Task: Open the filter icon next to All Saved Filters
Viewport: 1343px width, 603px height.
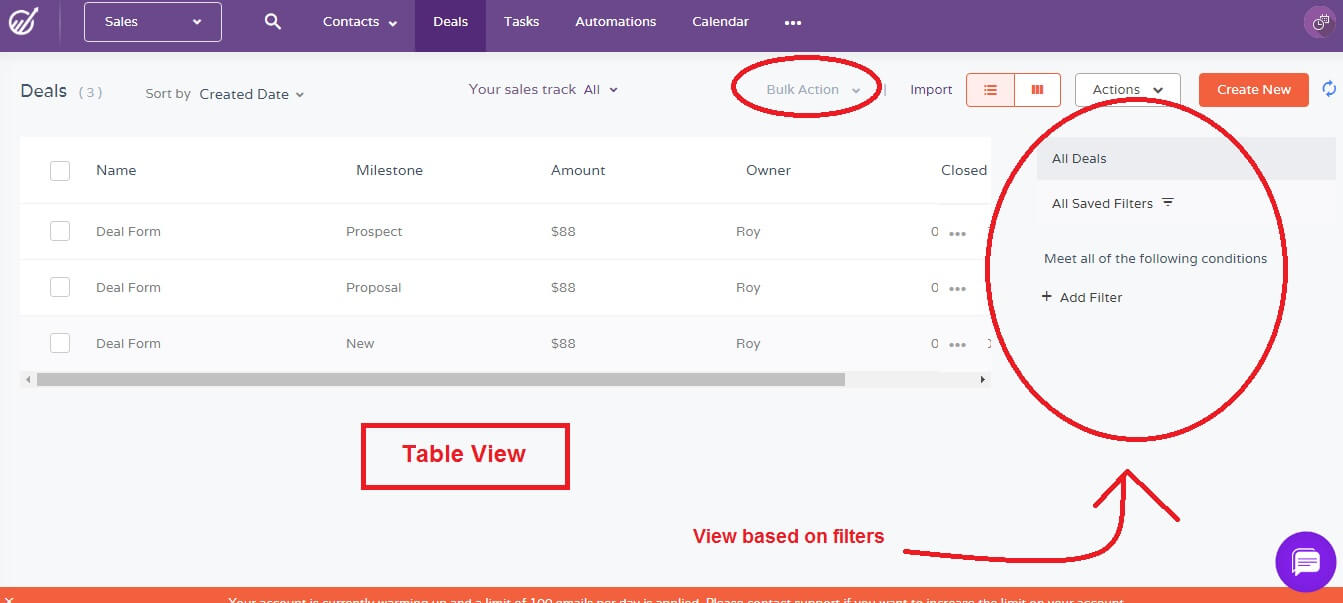Action: coord(1168,201)
